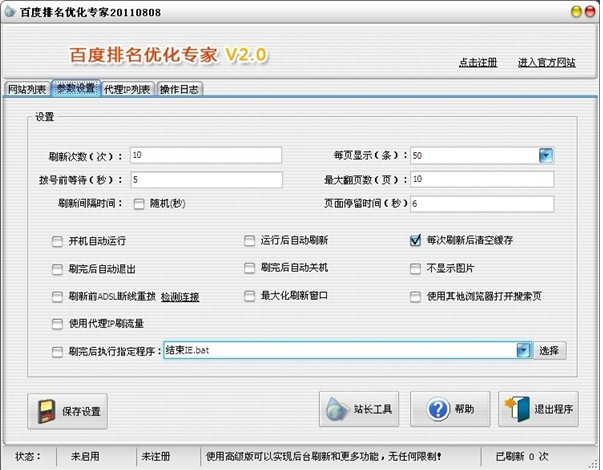Screen dimensions: 603x470
Task: Toggle 刷完后执行指定程序 checkbox
Action: click(57, 352)
